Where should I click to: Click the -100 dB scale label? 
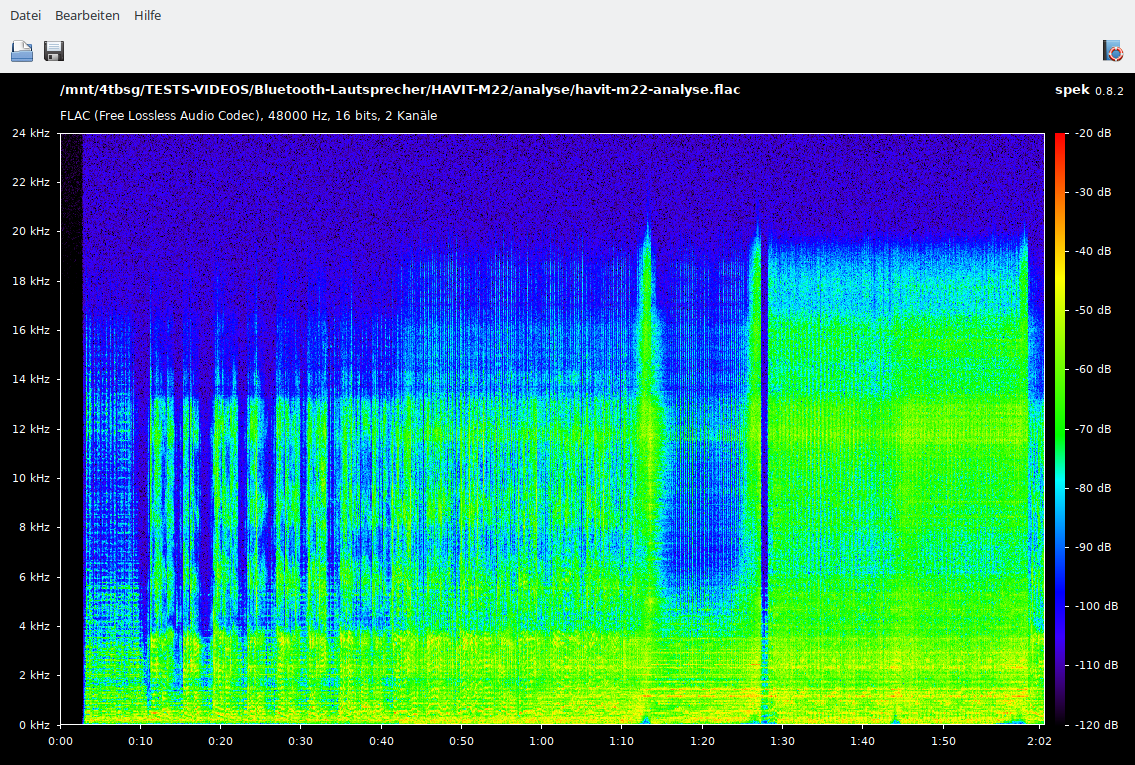pos(1096,606)
